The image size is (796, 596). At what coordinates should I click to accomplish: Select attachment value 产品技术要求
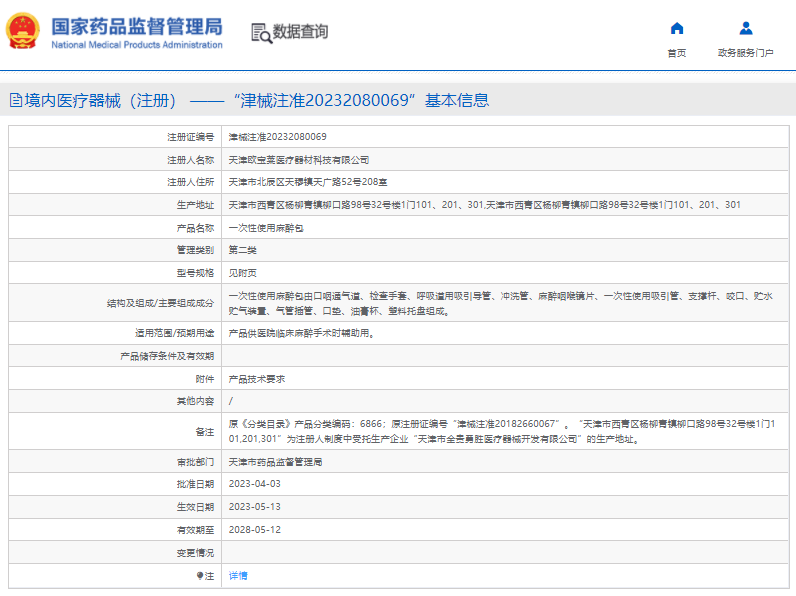coord(257,379)
